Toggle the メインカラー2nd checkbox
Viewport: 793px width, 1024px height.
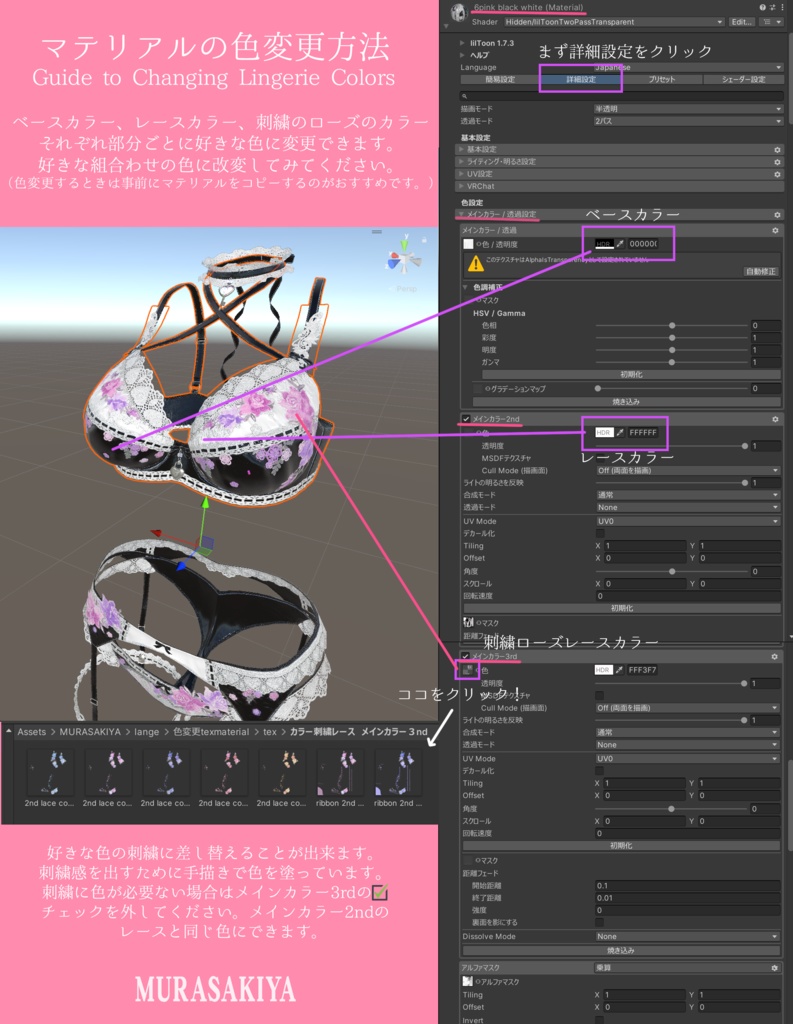pos(466,419)
